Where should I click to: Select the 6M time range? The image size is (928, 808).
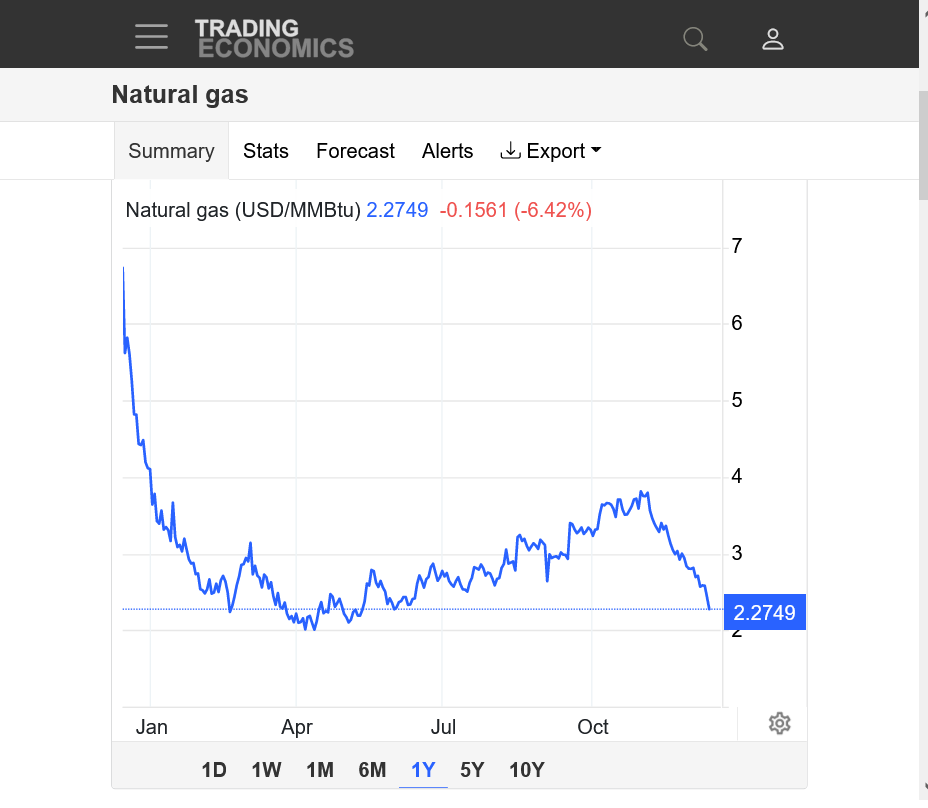(372, 770)
